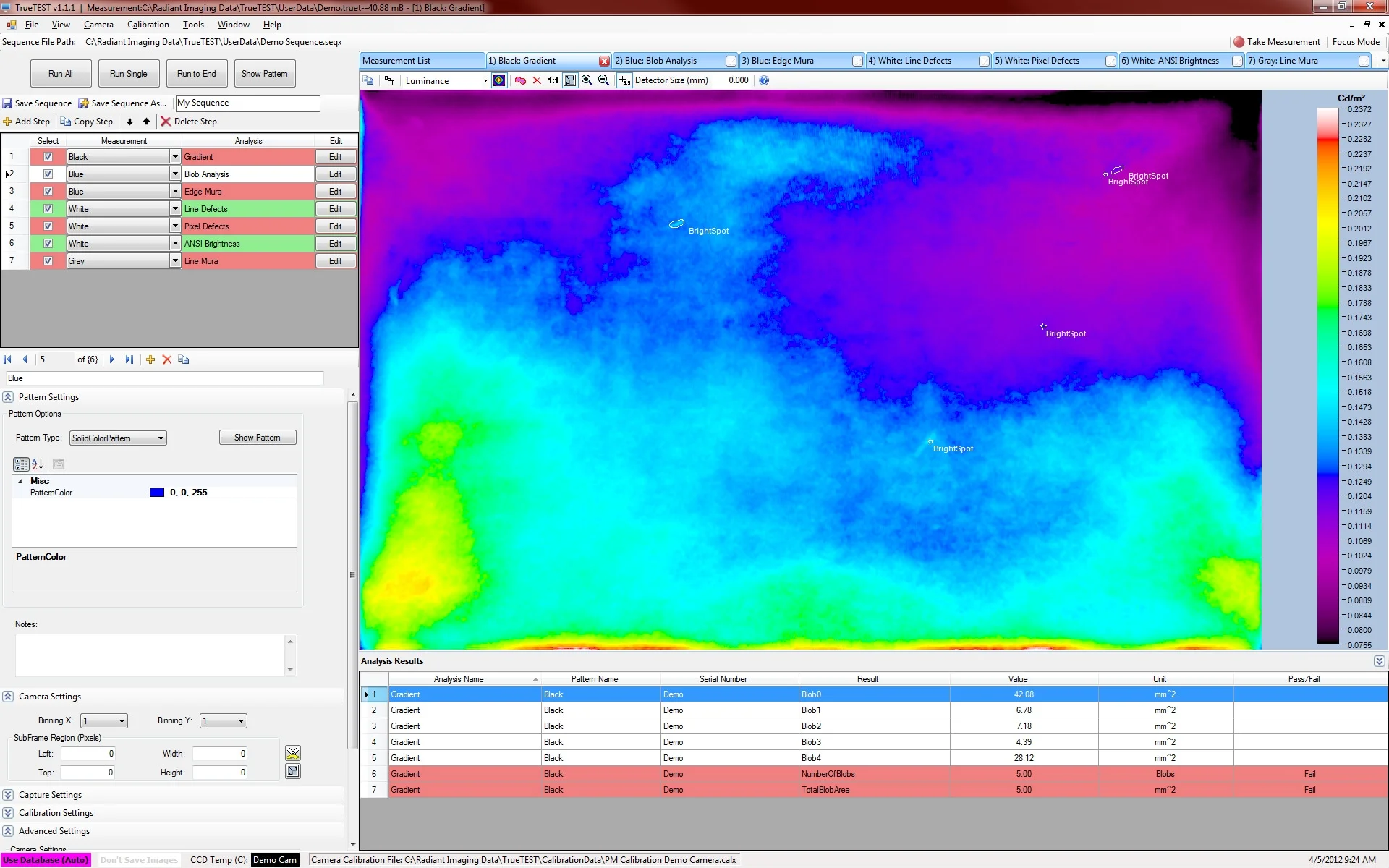Click the Zoom In magnifier icon
The width and height of the screenshot is (1389, 868).
coord(587,80)
